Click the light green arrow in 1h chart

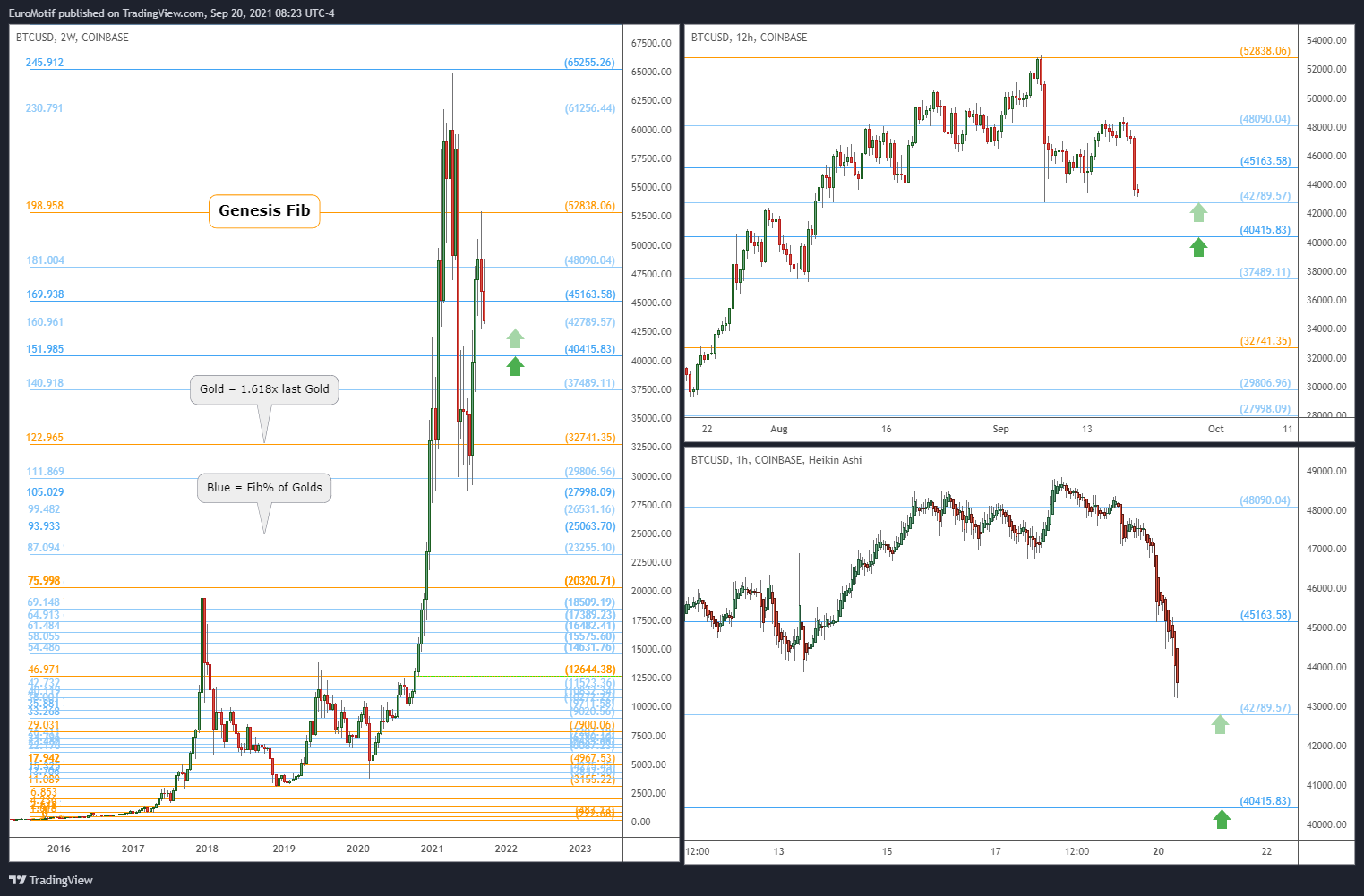[1220, 724]
